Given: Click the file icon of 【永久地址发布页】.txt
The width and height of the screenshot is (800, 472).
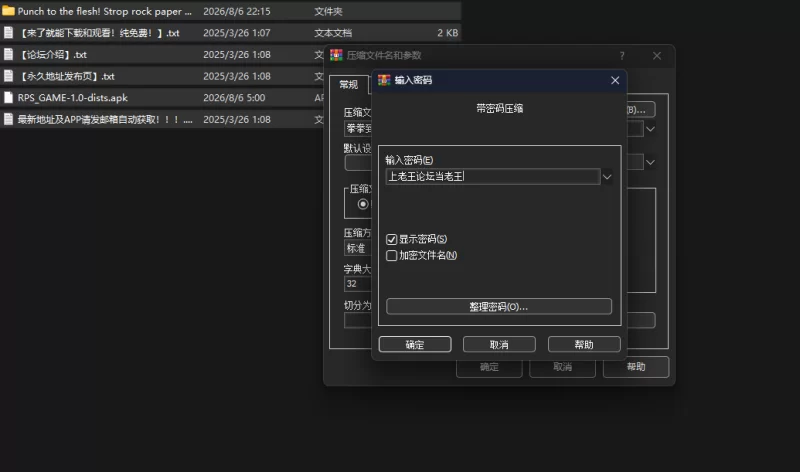Looking at the screenshot, I should click(x=8, y=76).
